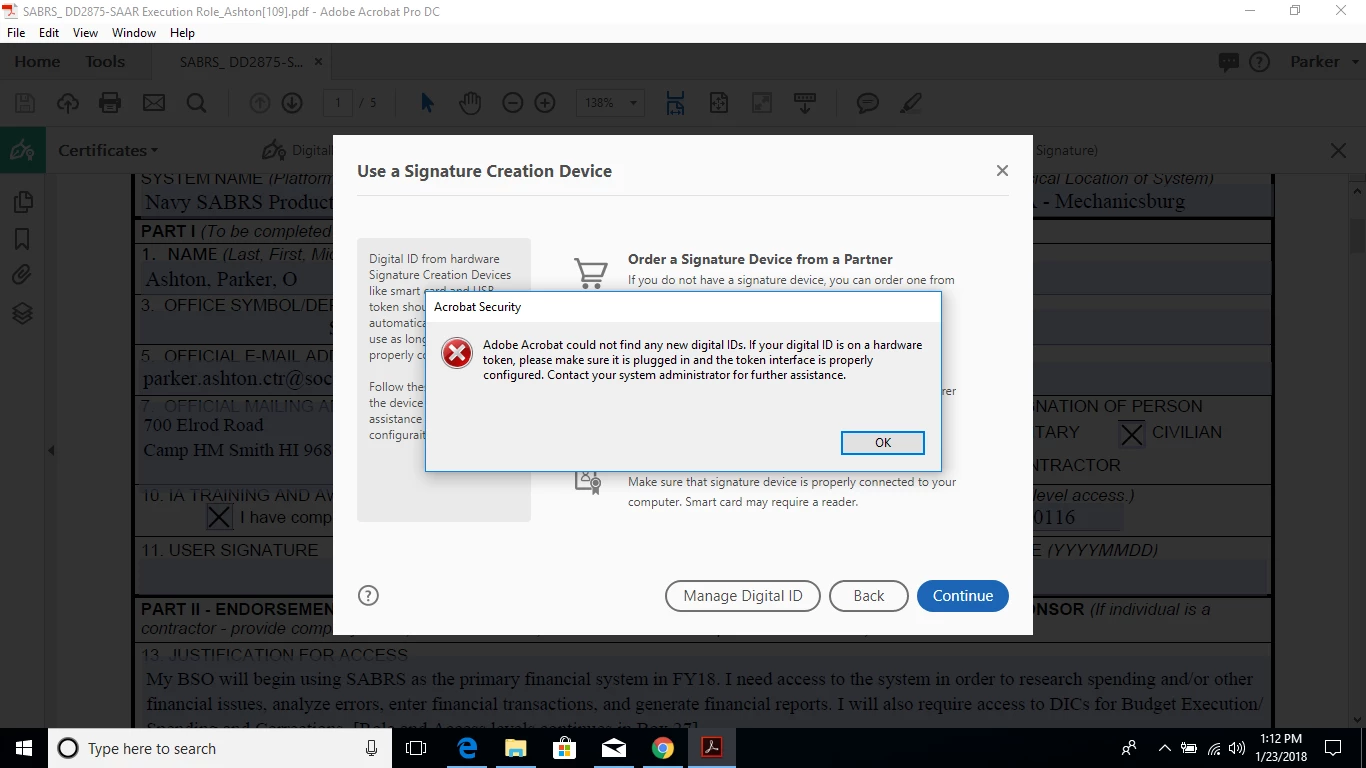The height and width of the screenshot is (768, 1366).
Task: Add a sticky note comment
Action: [x=868, y=103]
